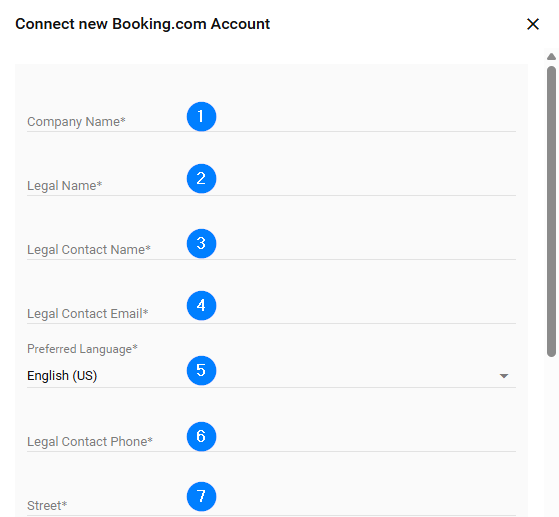Click the blue number 1 marker

pos(201,117)
